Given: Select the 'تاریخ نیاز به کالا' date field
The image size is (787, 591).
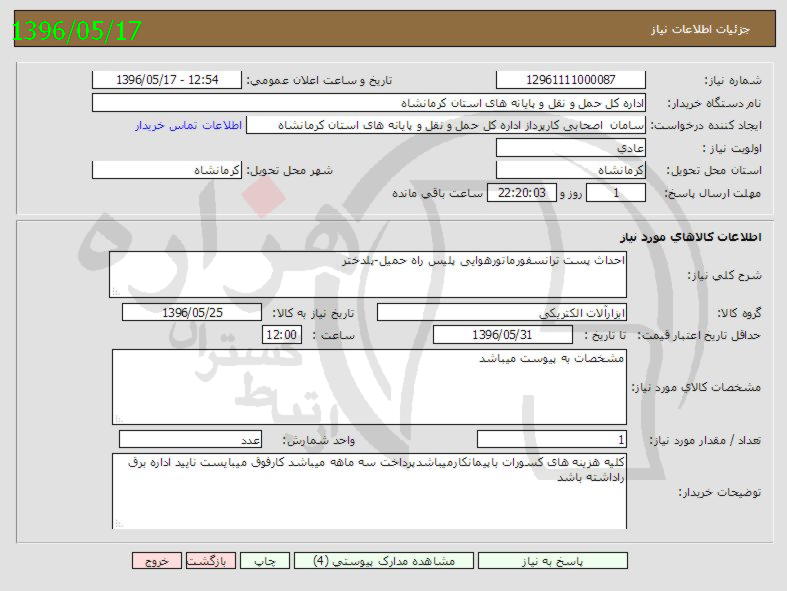Looking at the screenshot, I should pos(192,313).
